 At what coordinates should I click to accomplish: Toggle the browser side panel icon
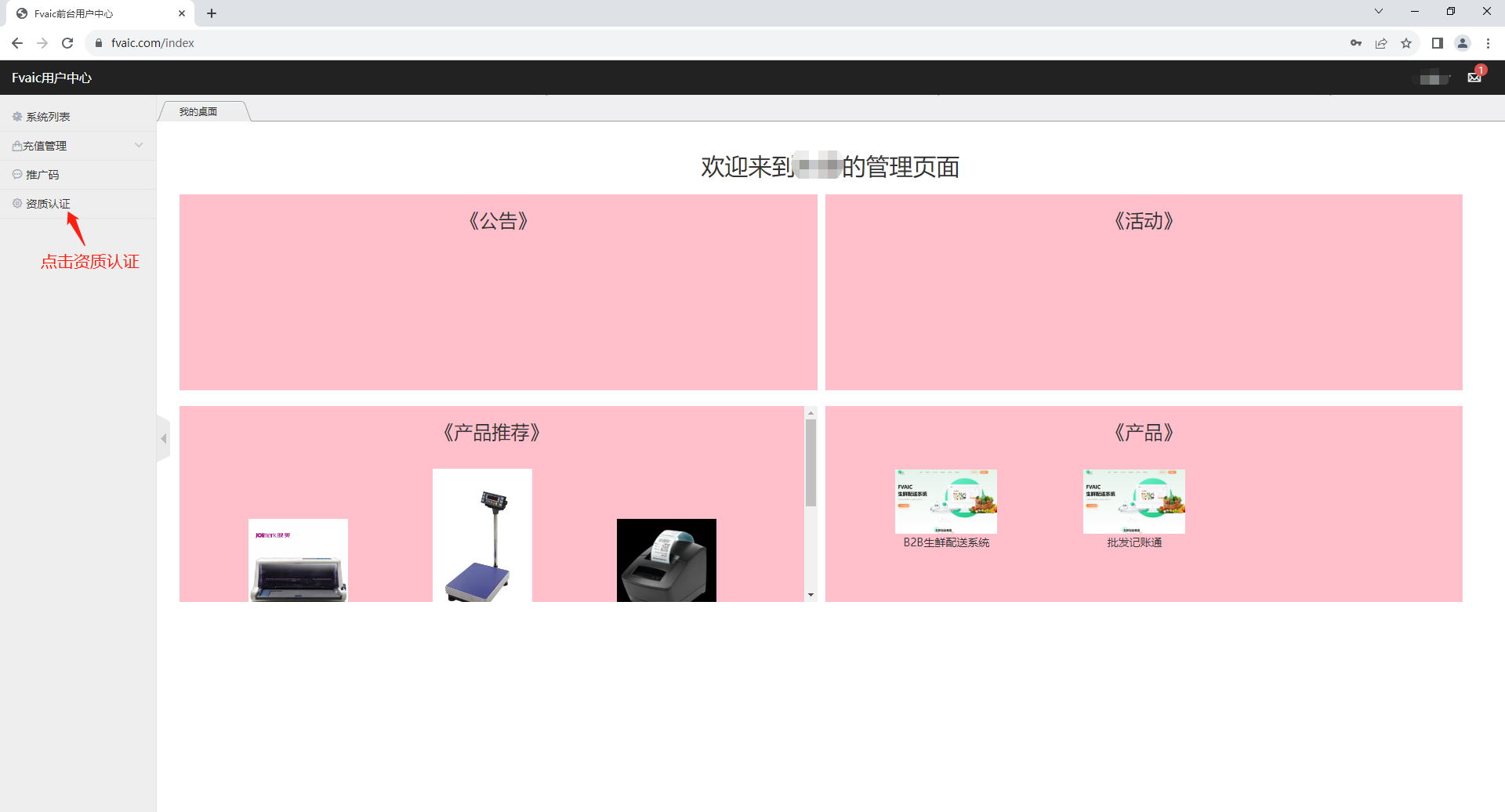click(1437, 43)
